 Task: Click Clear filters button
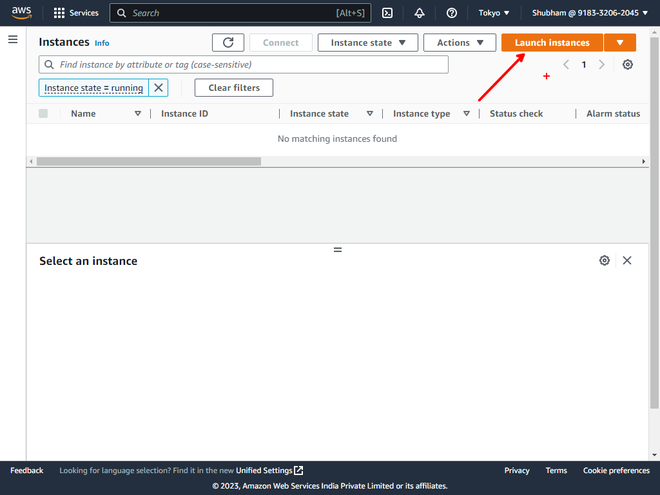pyautogui.click(x=234, y=88)
